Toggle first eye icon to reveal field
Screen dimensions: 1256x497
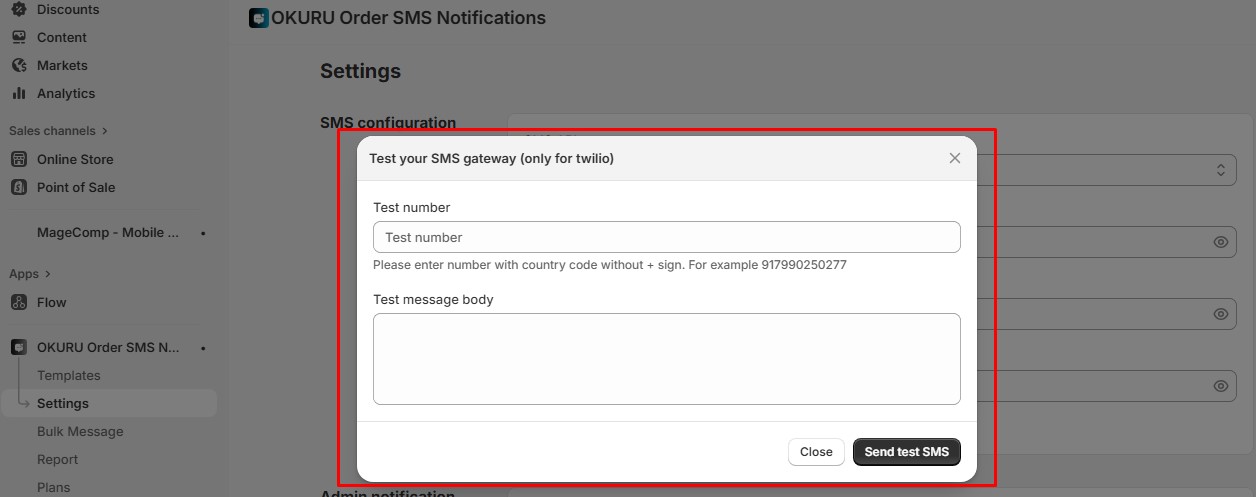[1220, 242]
